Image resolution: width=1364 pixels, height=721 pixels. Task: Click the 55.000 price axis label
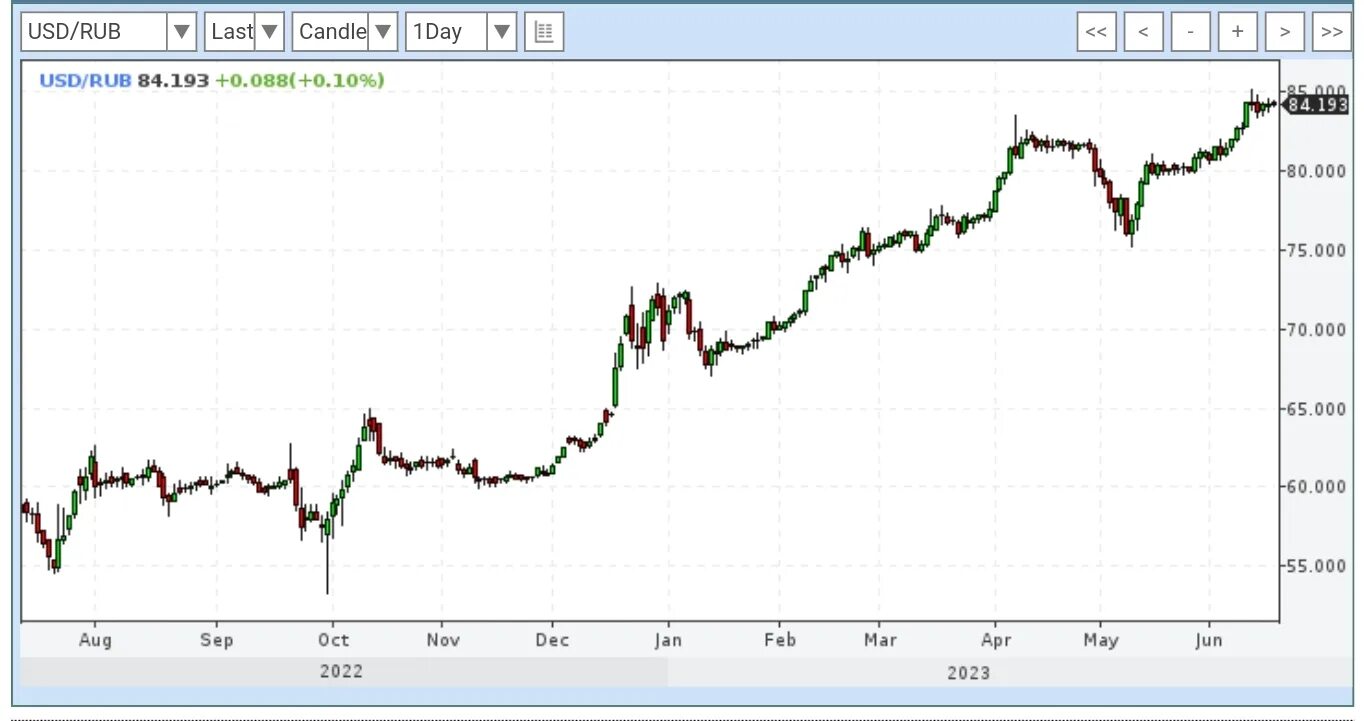1316,566
